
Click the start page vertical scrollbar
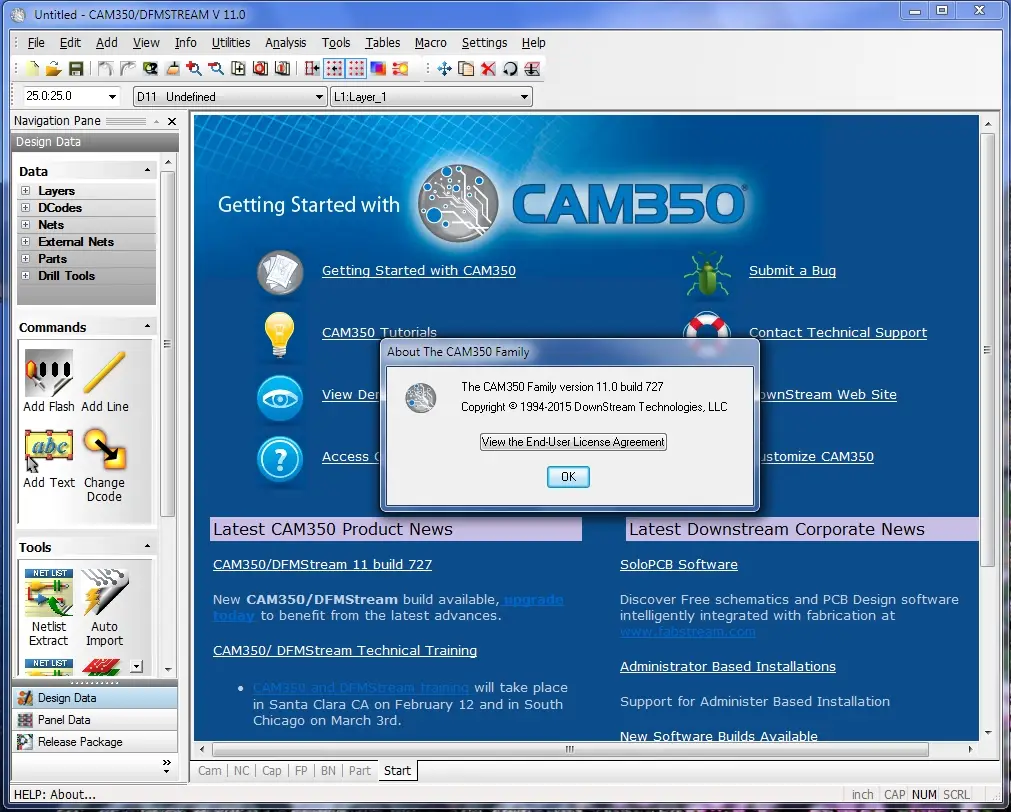click(987, 348)
